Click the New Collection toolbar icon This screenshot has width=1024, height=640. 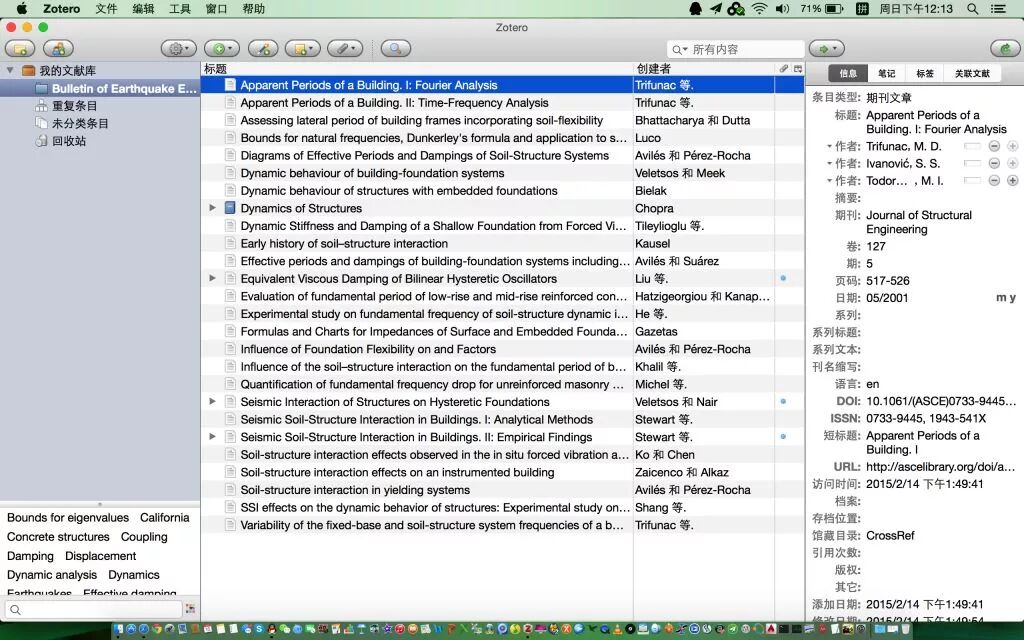[20, 48]
